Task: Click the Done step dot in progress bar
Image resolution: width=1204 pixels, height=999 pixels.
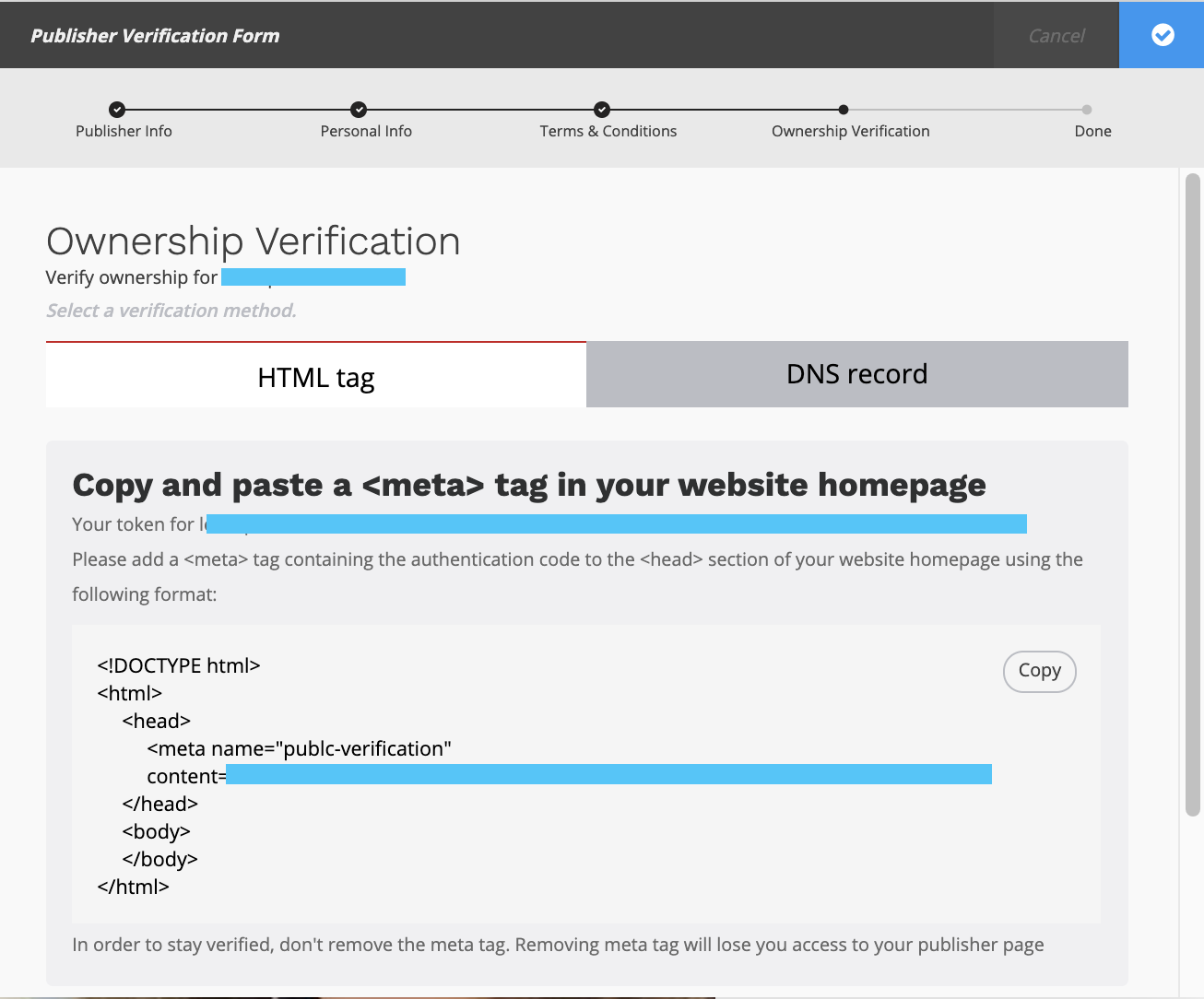Action: point(1087,110)
